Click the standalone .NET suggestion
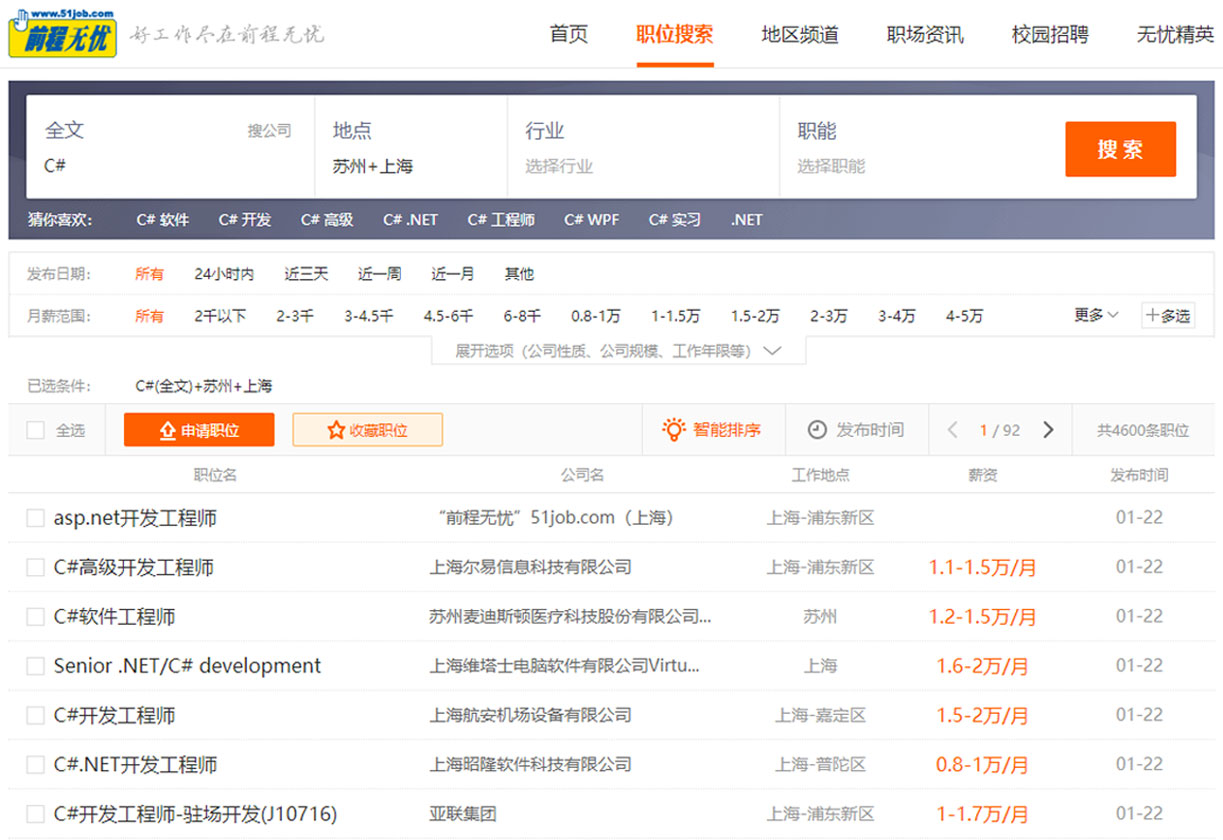Viewport: 1223px width, 840px height. click(x=746, y=220)
